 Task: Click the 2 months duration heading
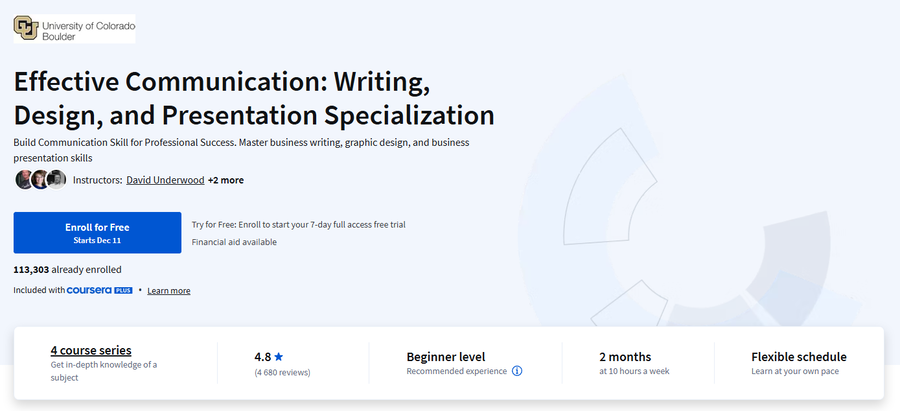pyautogui.click(x=625, y=356)
